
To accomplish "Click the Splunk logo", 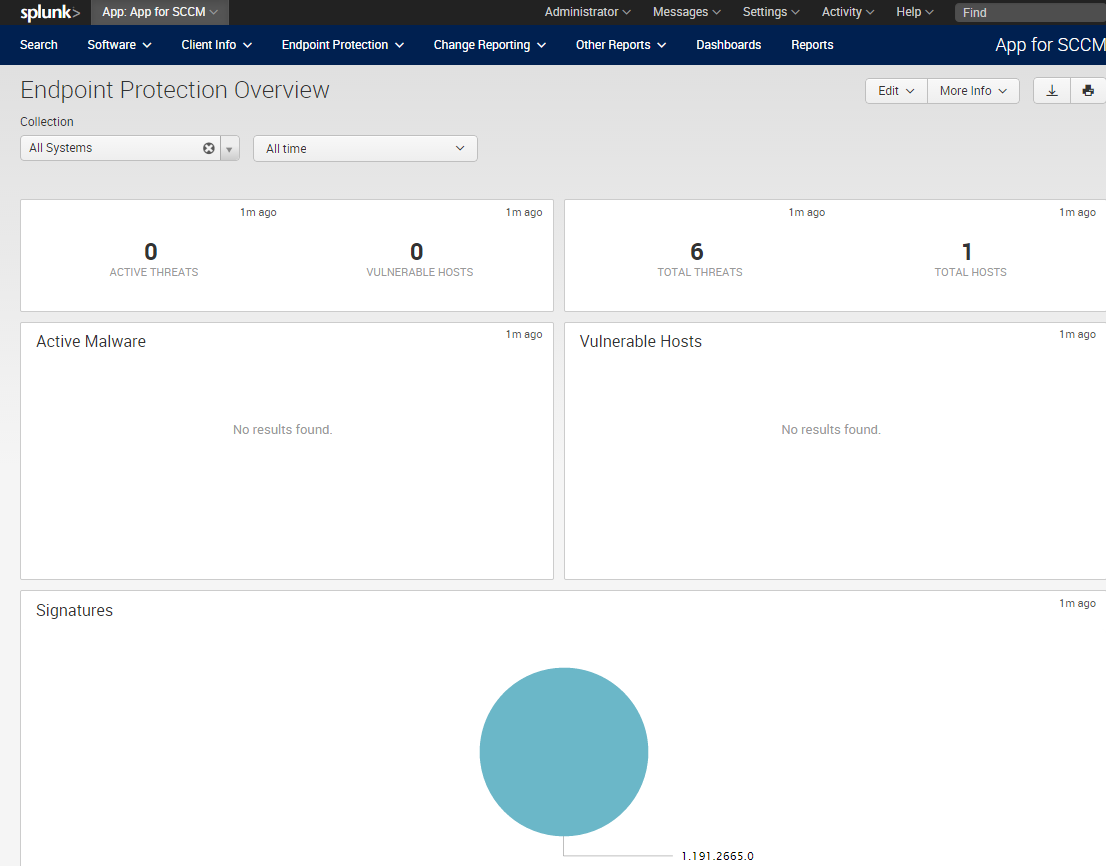I will (50, 13).
